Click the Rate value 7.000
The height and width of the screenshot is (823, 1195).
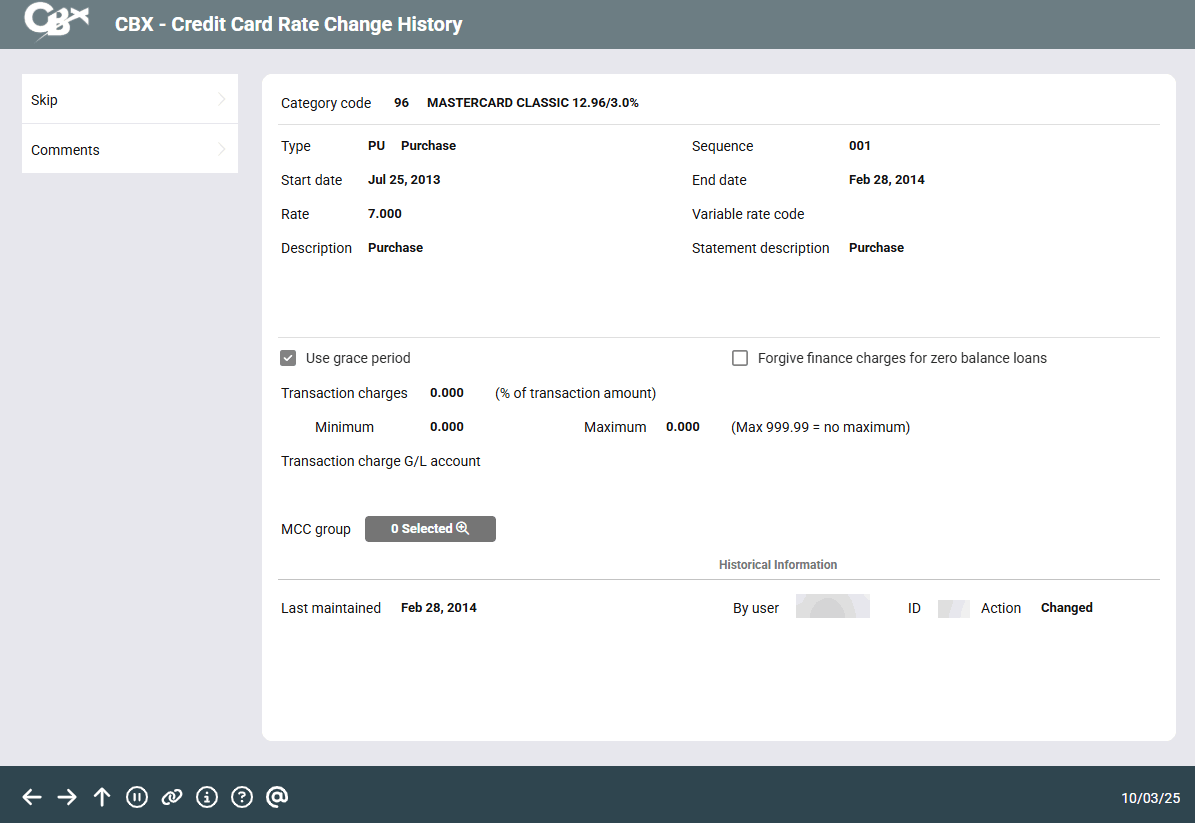tap(385, 214)
